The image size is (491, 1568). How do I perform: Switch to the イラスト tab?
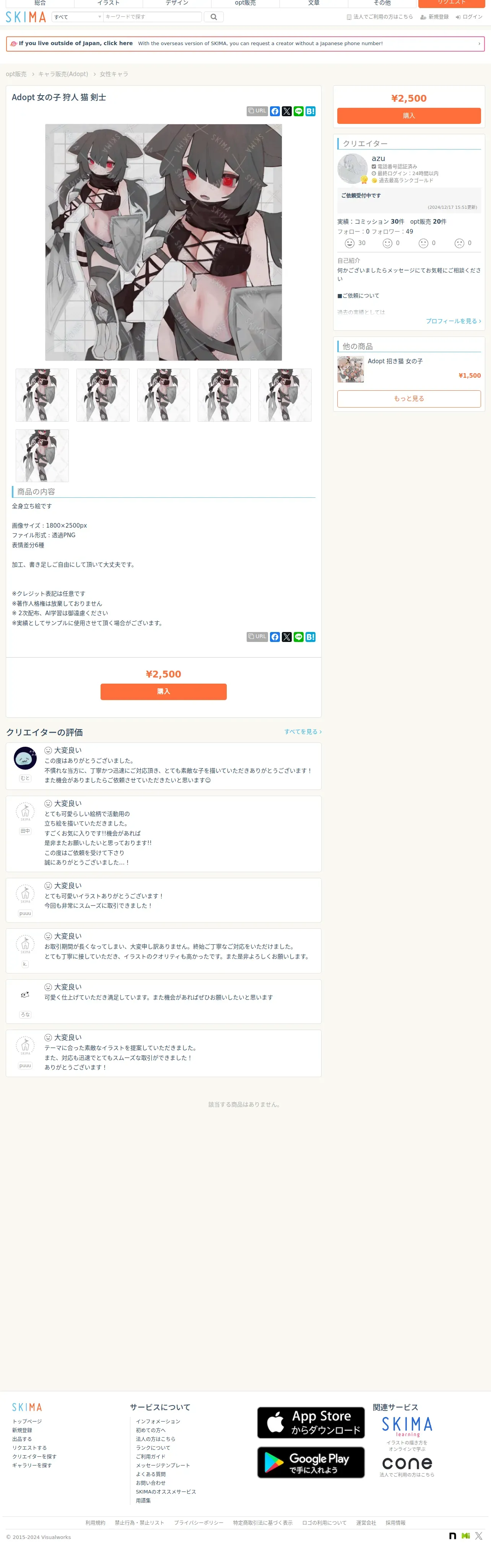108,3
